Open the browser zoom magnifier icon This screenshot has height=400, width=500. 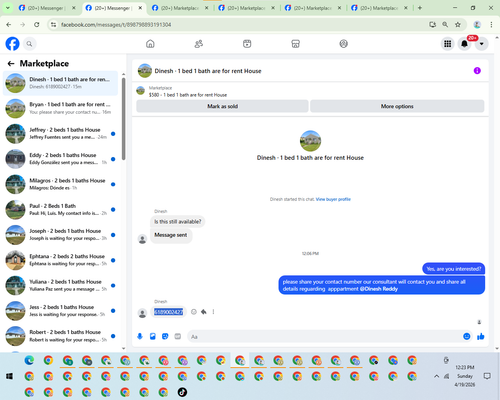[x=445, y=25]
